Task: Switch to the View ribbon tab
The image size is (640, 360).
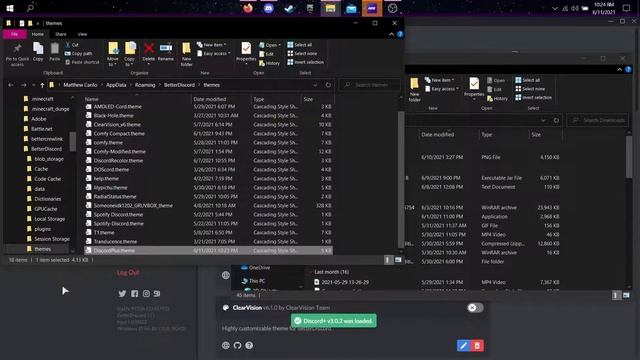Action: (x=82, y=34)
